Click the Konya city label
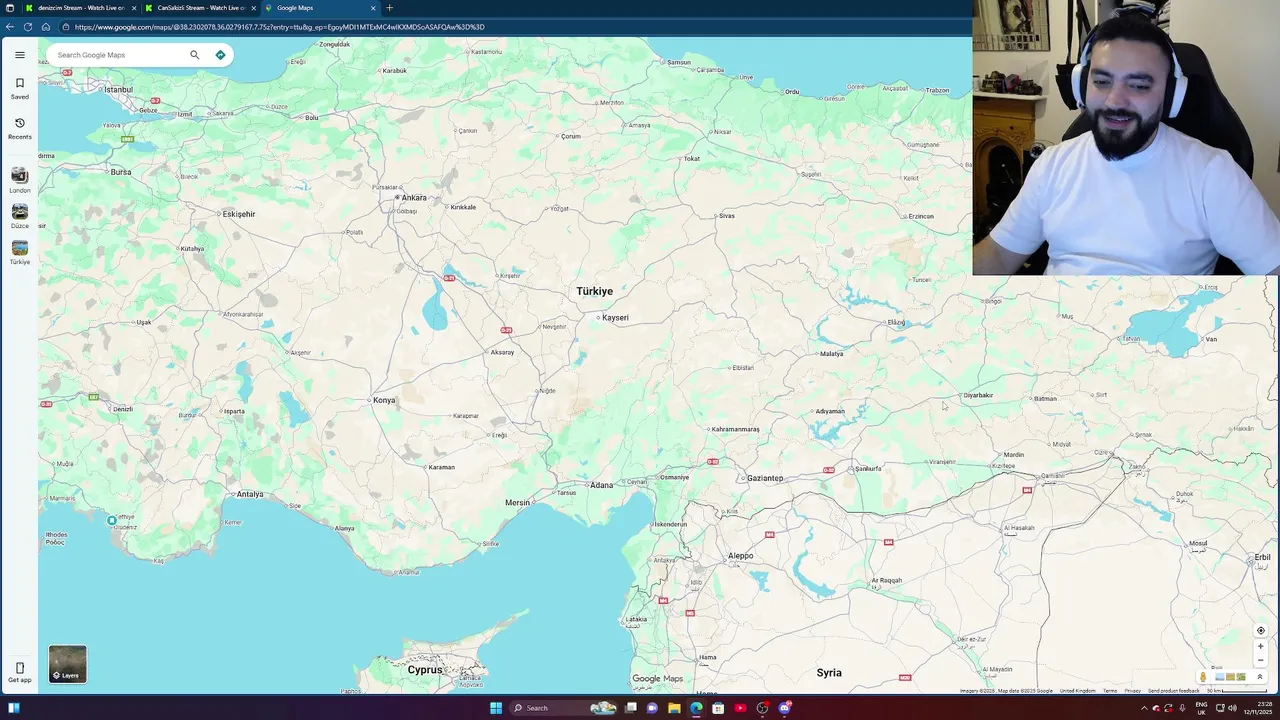1280x720 pixels. click(384, 400)
